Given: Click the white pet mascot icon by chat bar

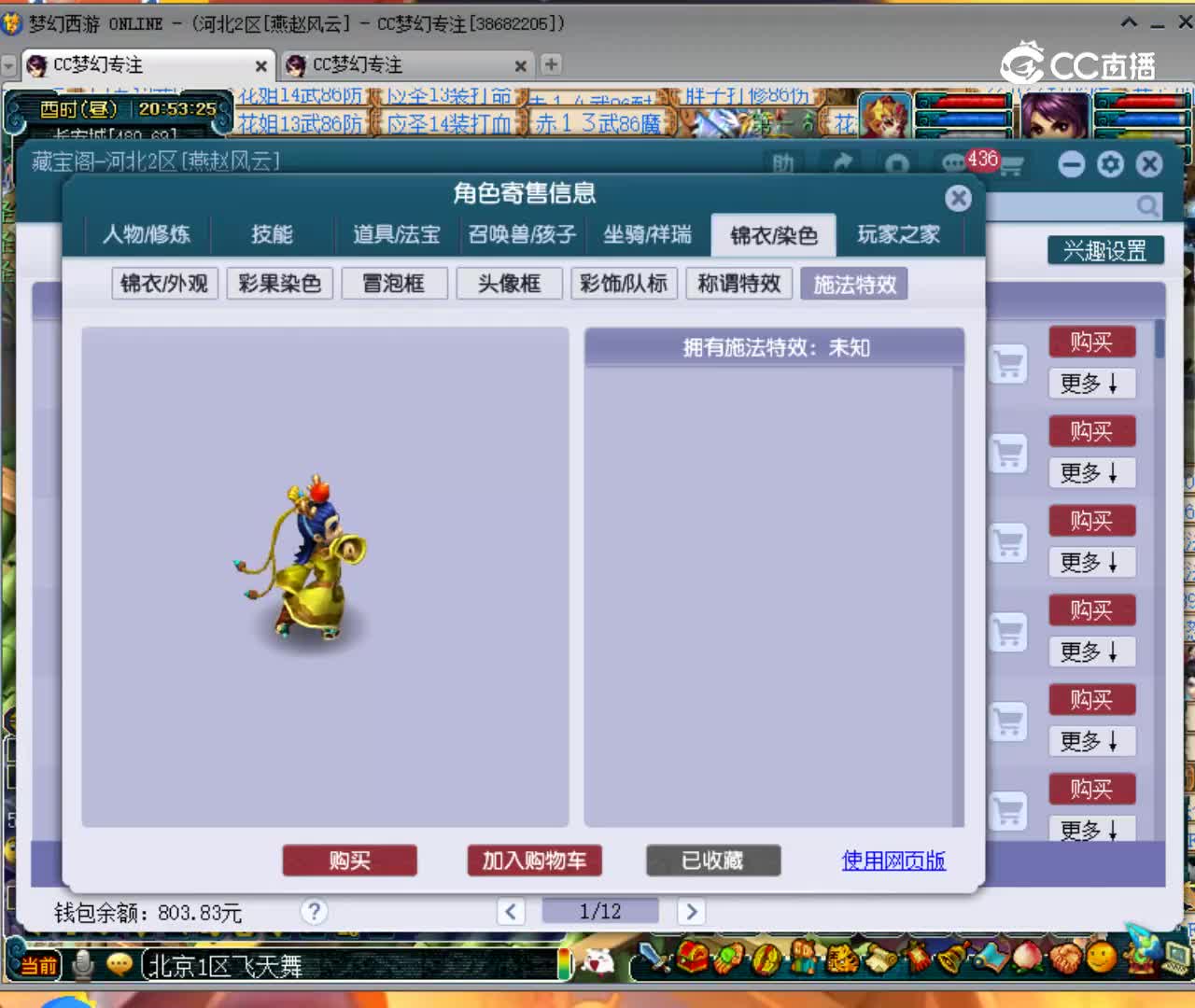Looking at the screenshot, I should [x=597, y=960].
